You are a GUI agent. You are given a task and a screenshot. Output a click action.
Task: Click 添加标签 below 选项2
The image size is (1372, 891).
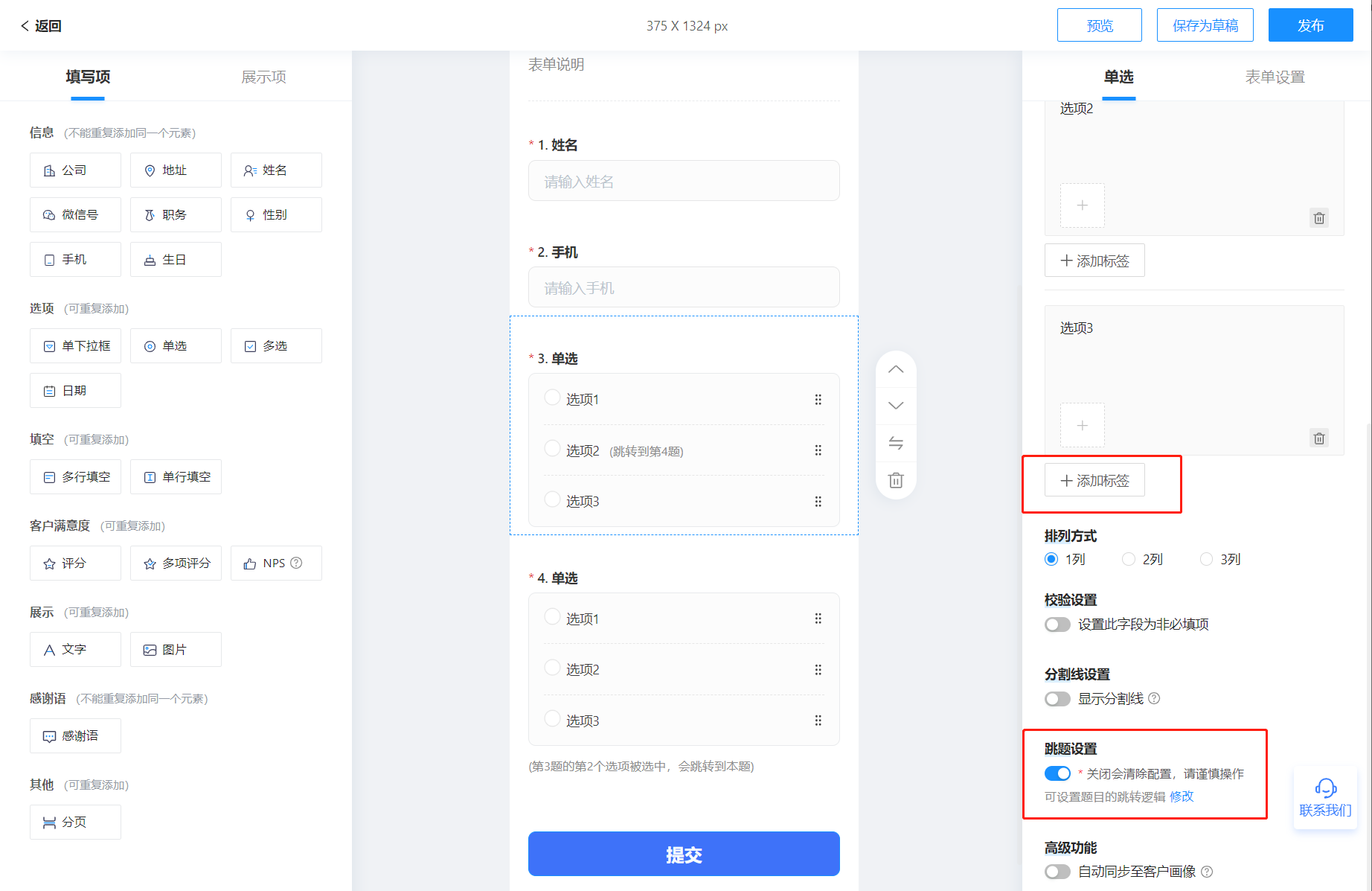(x=1094, y=261)
